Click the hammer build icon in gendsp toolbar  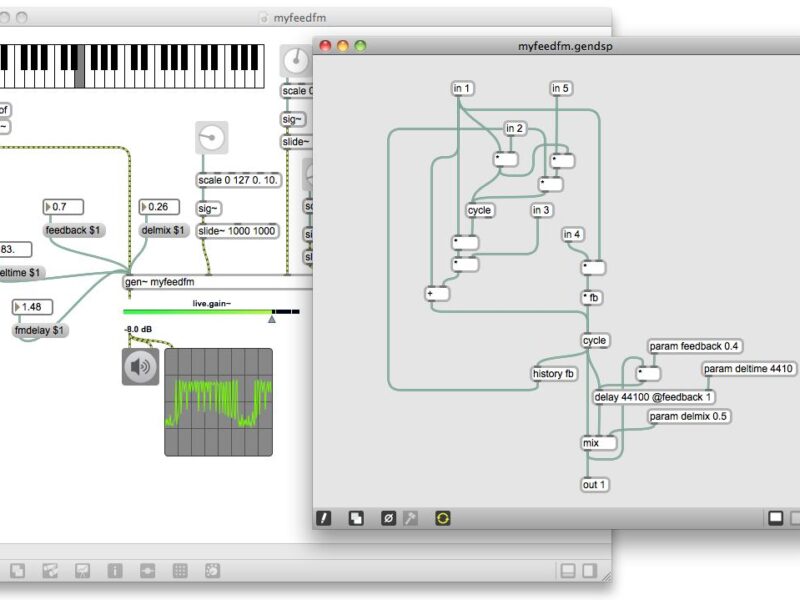click(x=410, y=518)
